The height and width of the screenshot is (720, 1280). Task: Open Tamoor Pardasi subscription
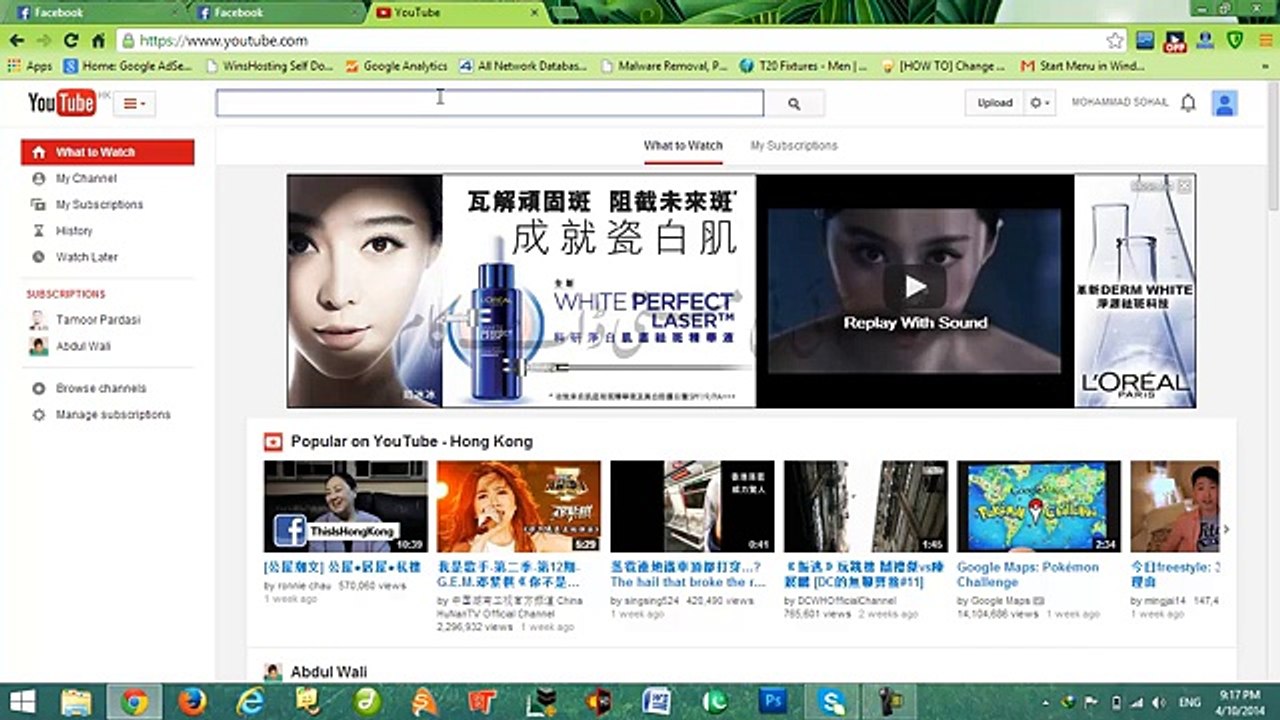[97, 320]
